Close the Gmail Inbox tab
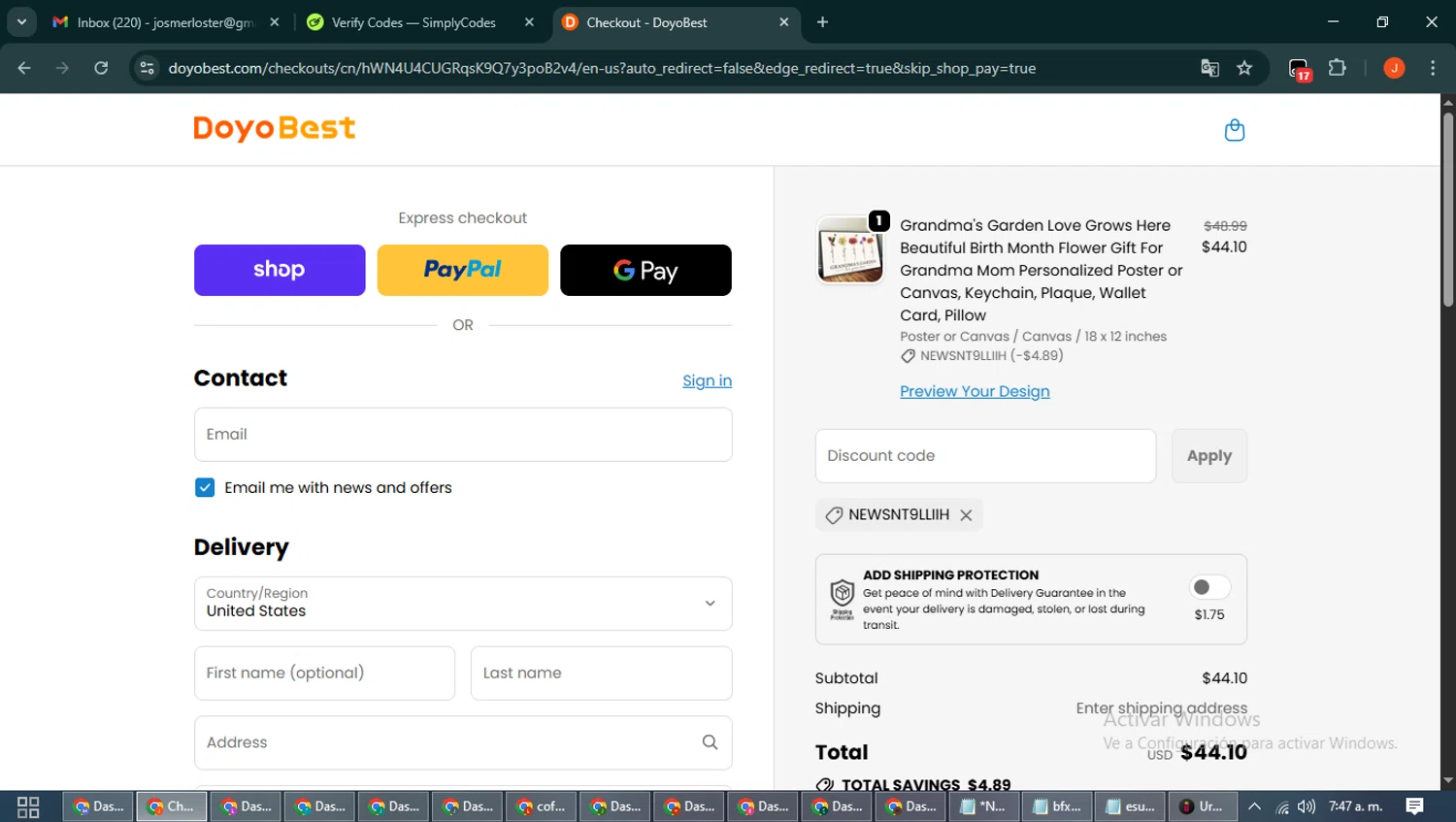Image resolution: width=1456 pixels, height=822 pixels. [275, 22]
